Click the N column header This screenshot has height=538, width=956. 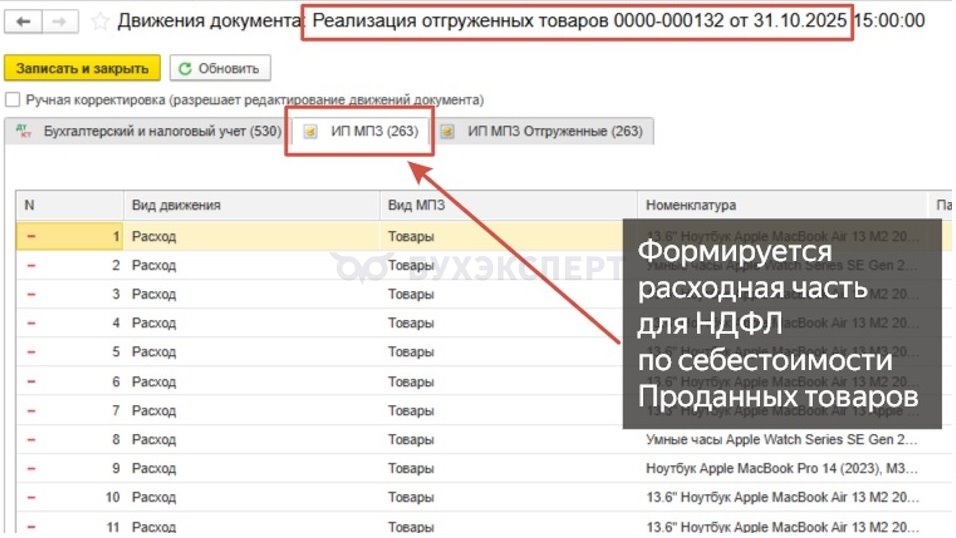(70, 205)
